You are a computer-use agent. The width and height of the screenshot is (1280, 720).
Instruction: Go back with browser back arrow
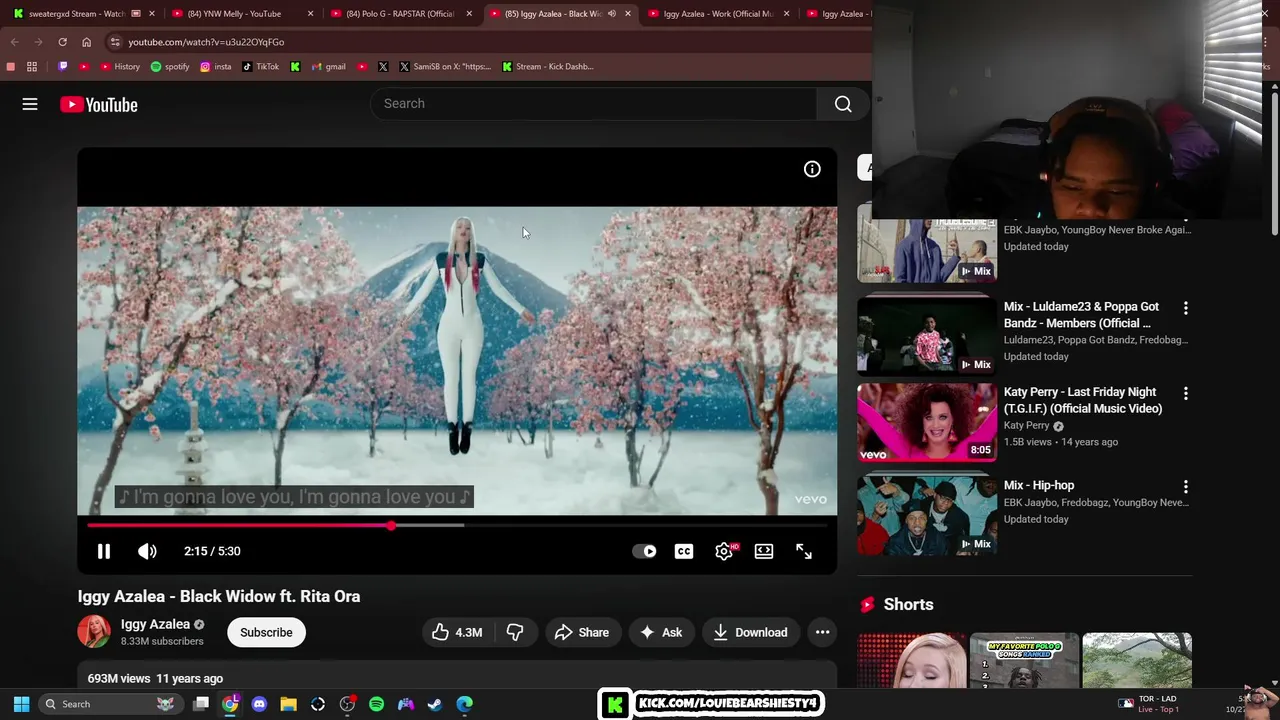[14, 42]
